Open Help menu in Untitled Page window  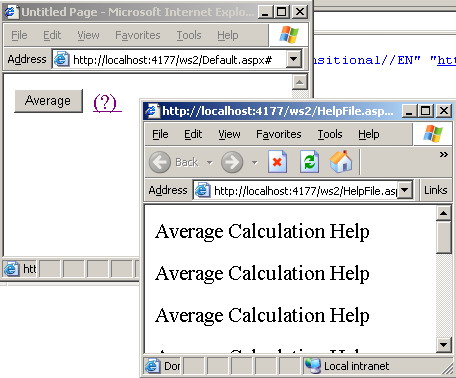pos(228,35)
